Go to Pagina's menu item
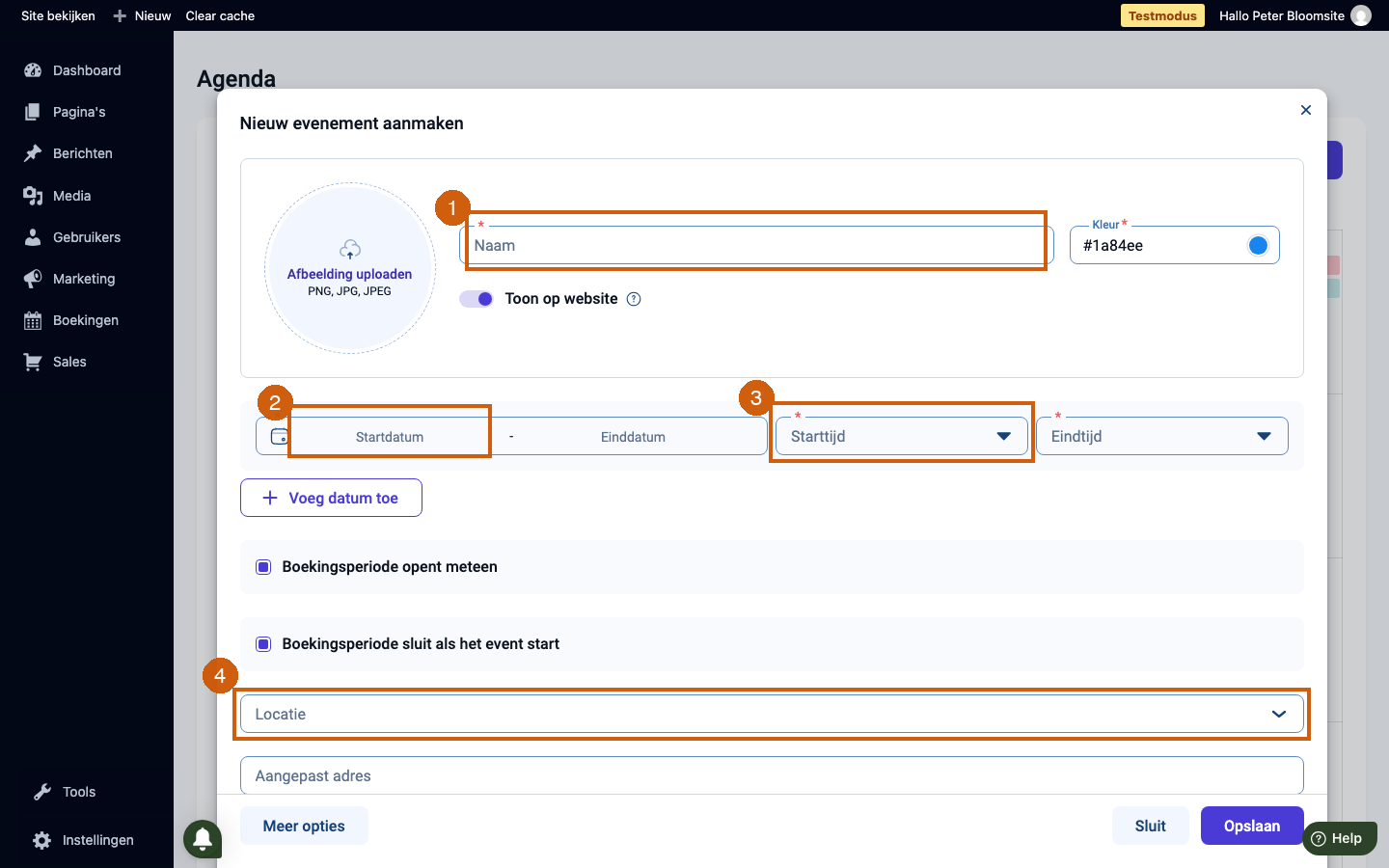 pos(79,112)
